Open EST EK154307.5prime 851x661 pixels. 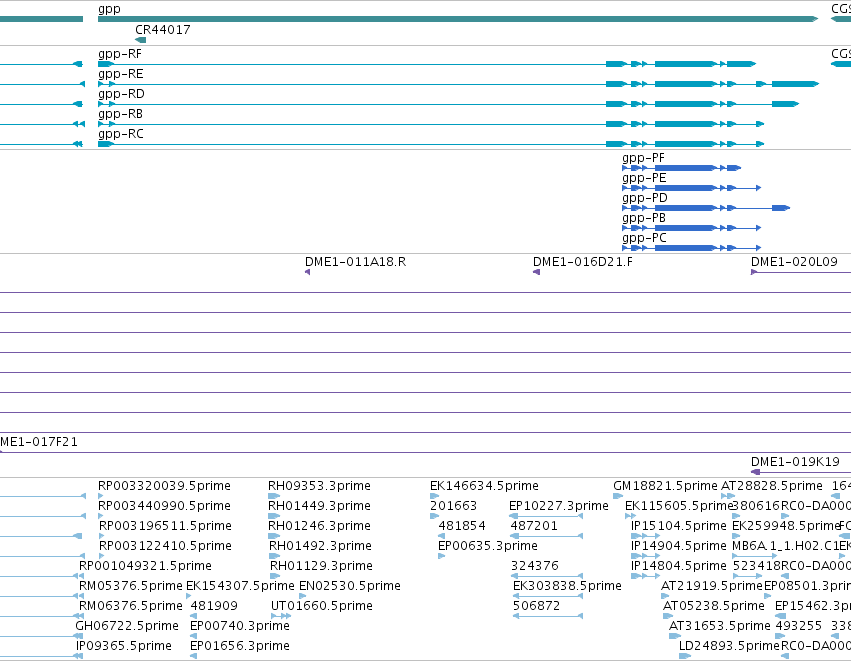coord(240,586)
